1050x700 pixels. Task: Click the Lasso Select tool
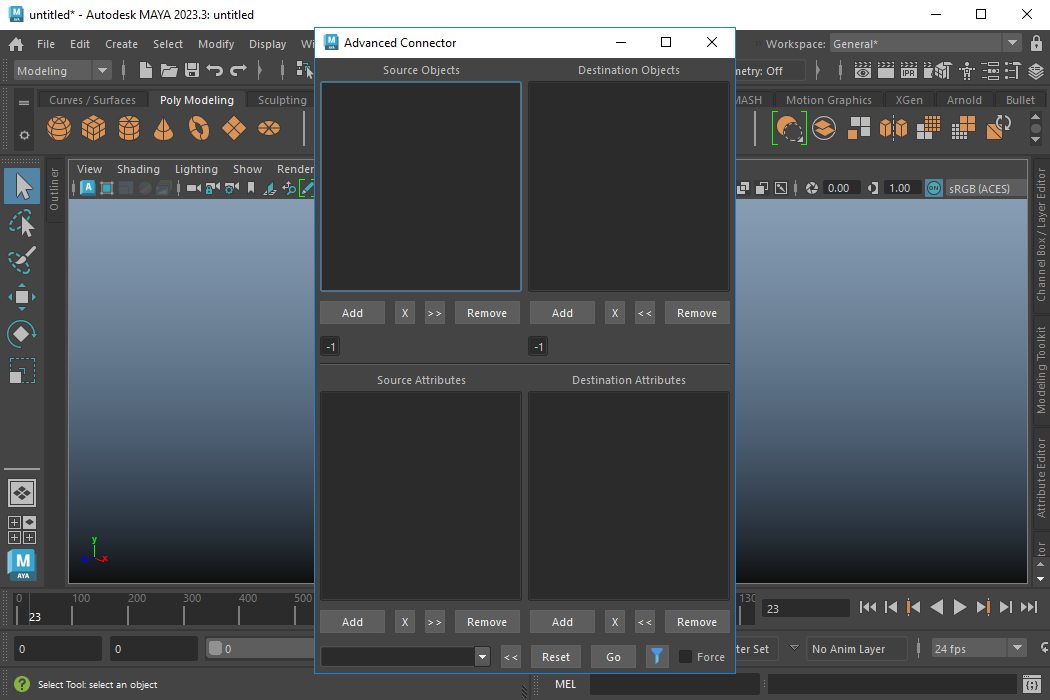click(22, 223)
